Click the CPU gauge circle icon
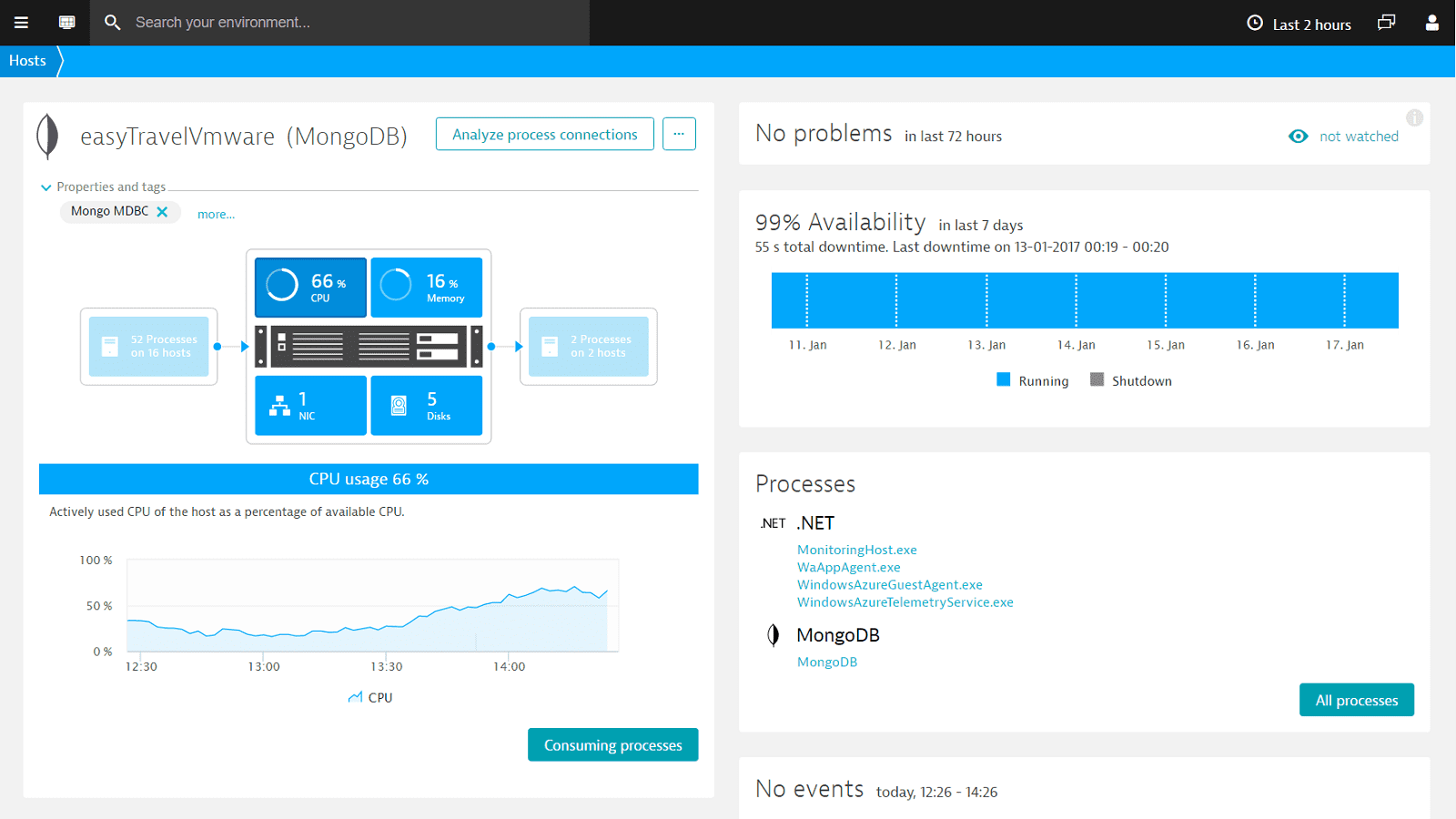The height and width of the screenshot is (819, 1456). 282,285
